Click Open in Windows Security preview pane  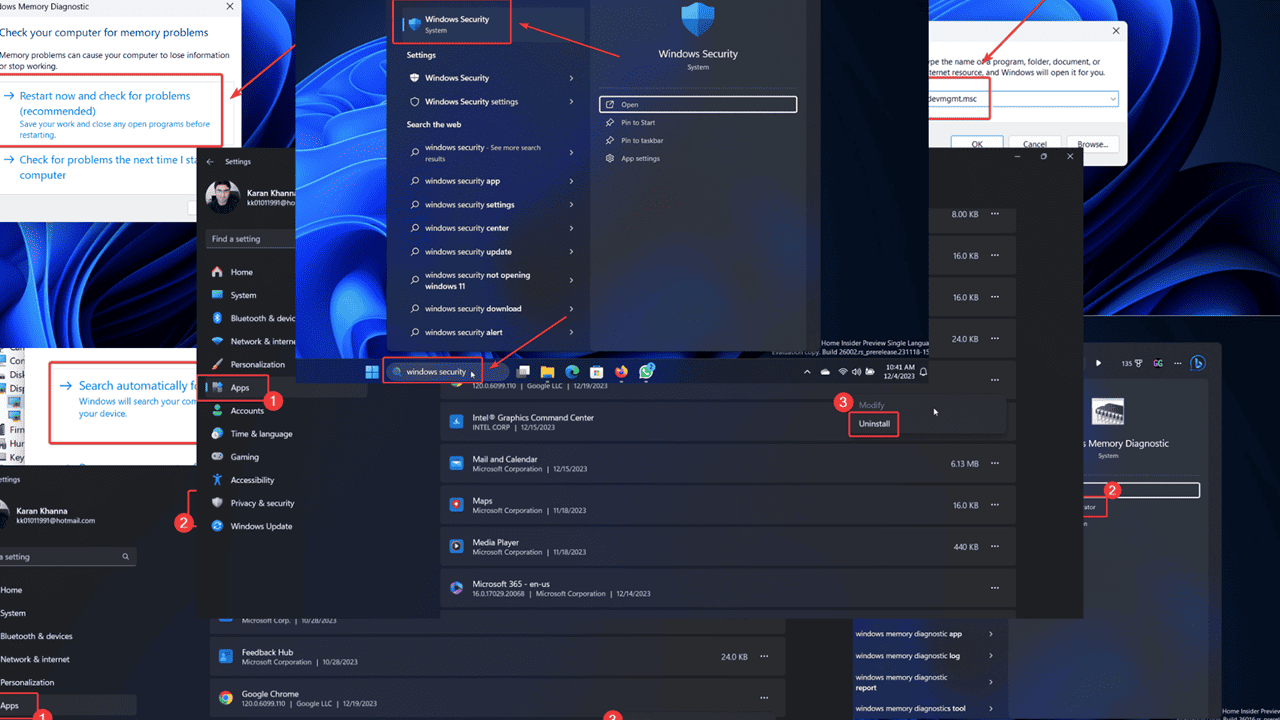point(698,104)
